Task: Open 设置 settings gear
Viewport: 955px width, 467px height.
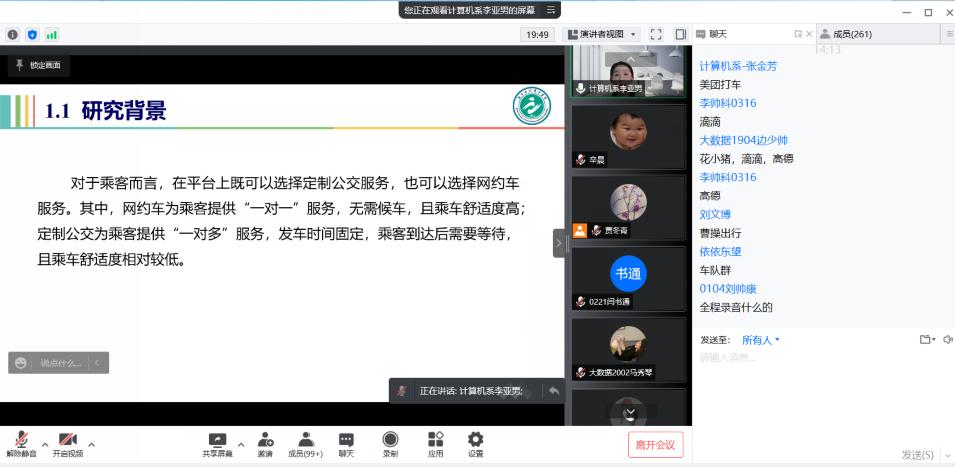Action: click(x=475, y=444)
